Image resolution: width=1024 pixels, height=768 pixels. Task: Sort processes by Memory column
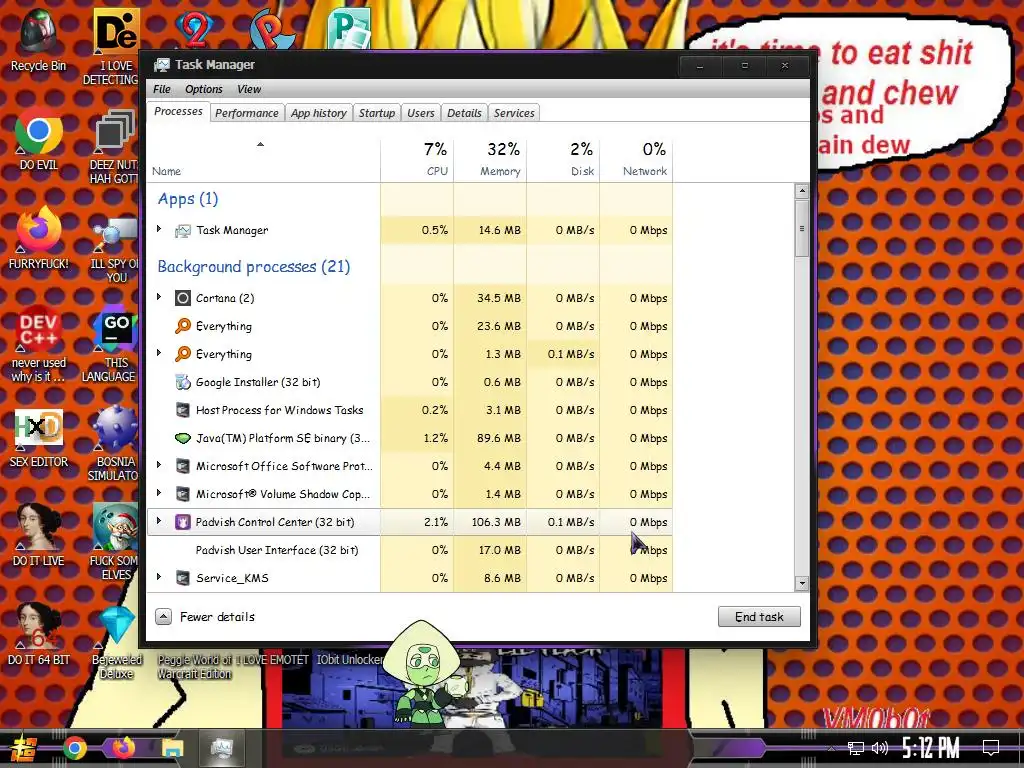pyautogui.click(x=490, y=160)
